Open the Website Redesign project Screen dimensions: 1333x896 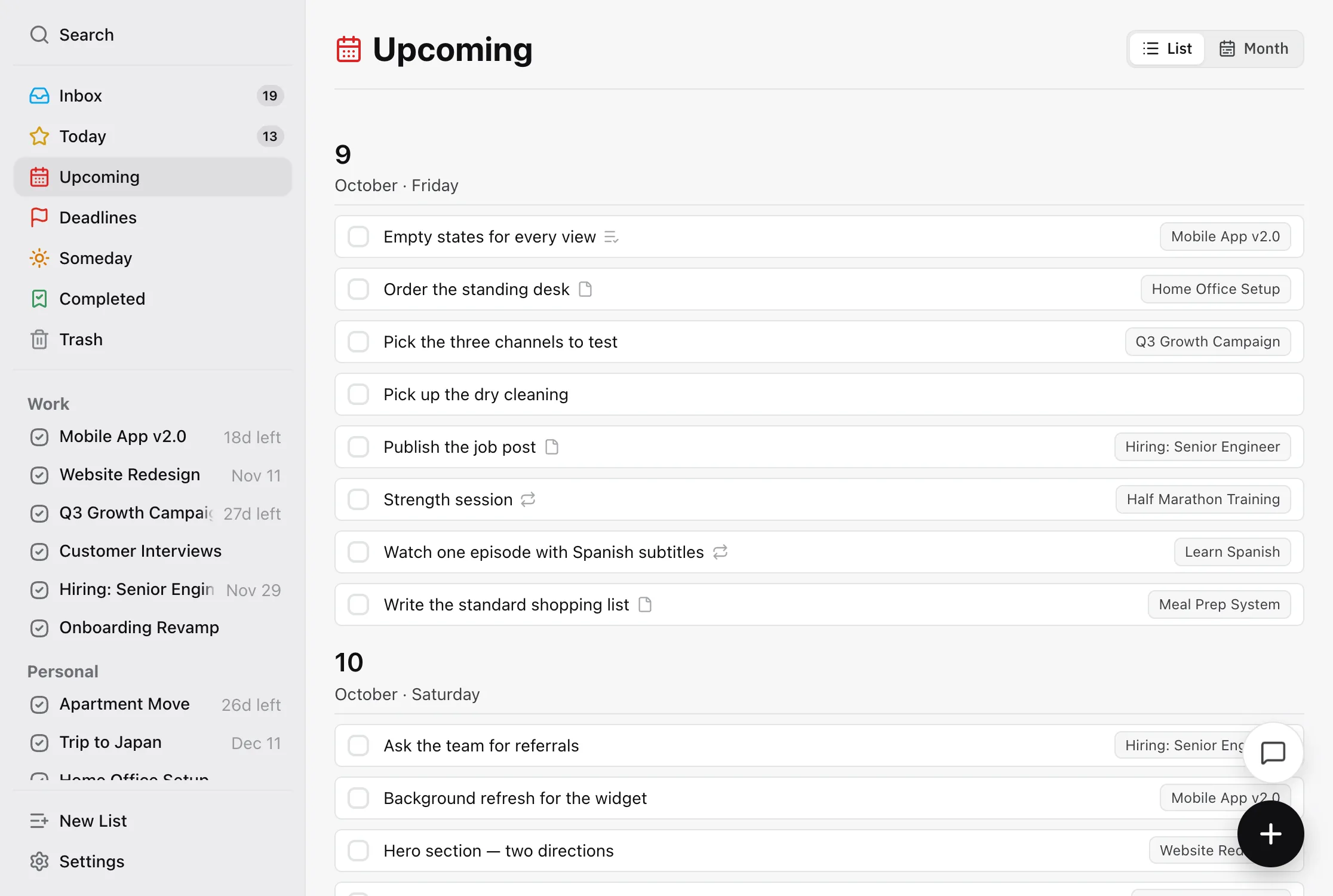tap(153, 475)
